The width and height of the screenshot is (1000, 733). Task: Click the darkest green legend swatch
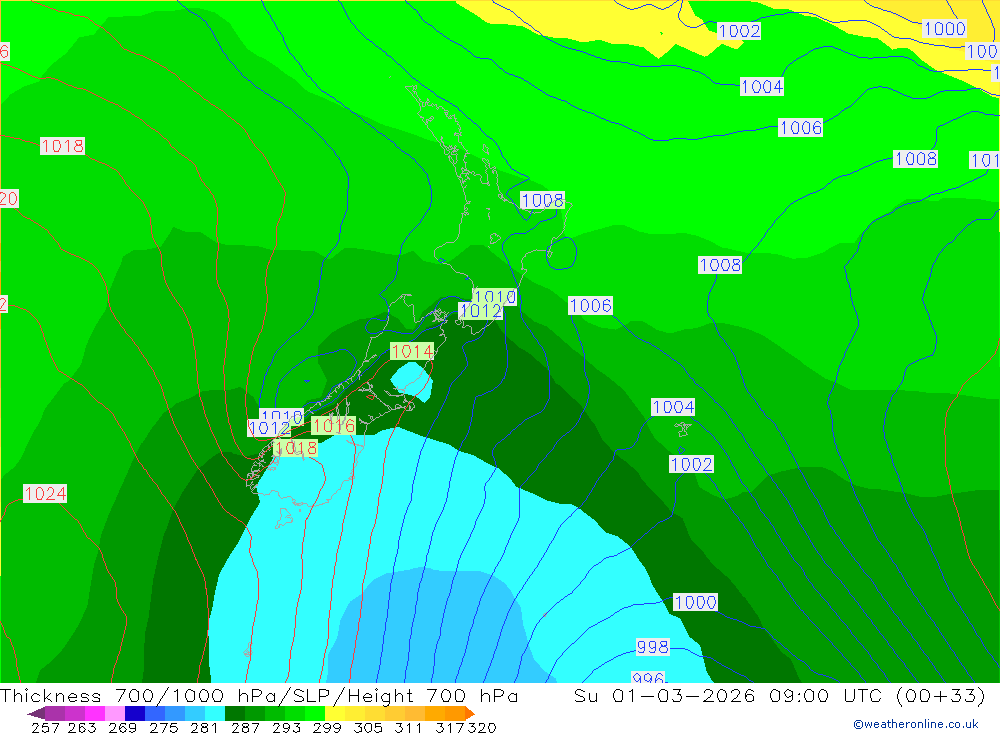pos(235,713)
